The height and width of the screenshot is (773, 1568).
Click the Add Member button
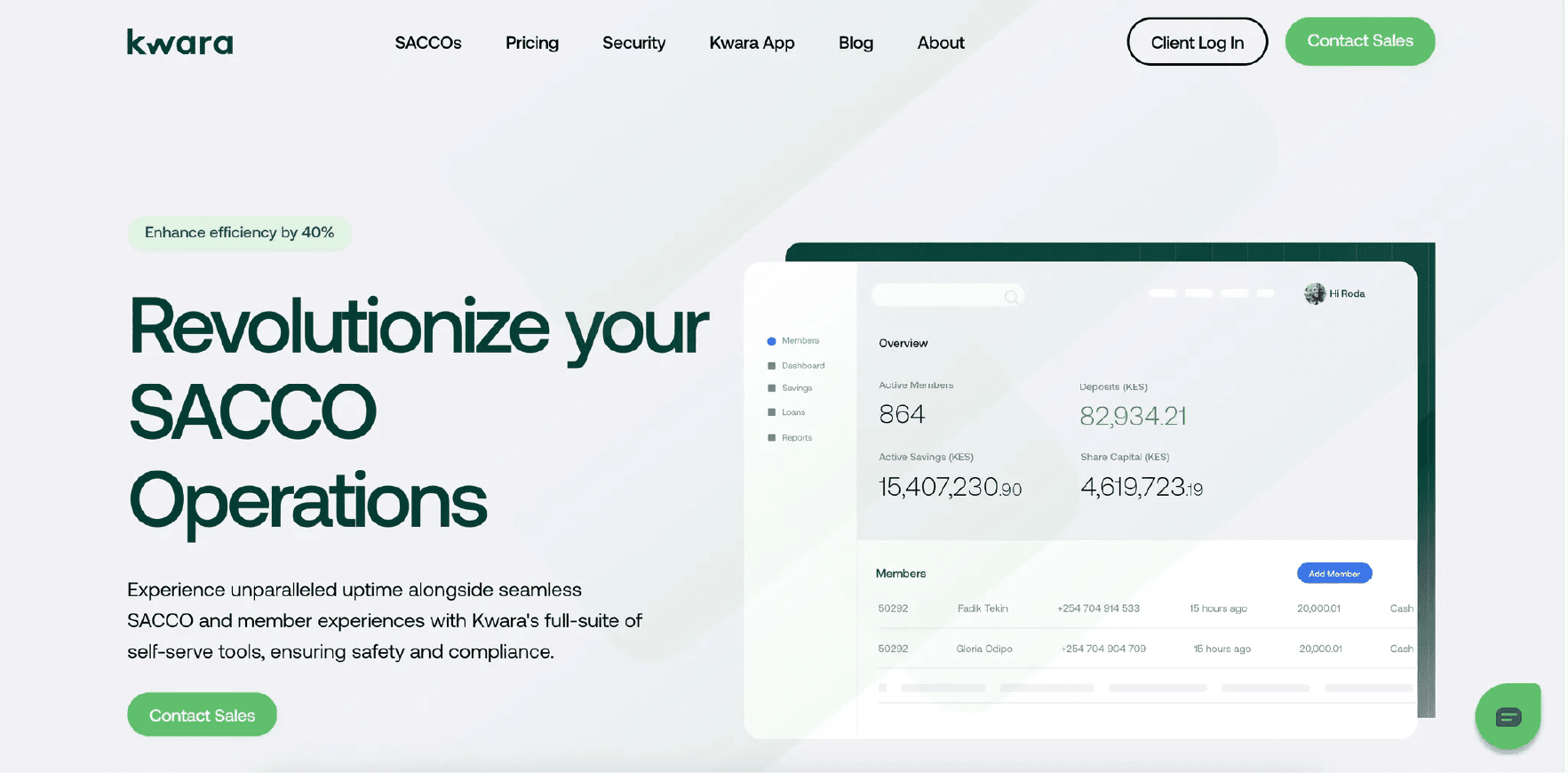point(1334,574)
